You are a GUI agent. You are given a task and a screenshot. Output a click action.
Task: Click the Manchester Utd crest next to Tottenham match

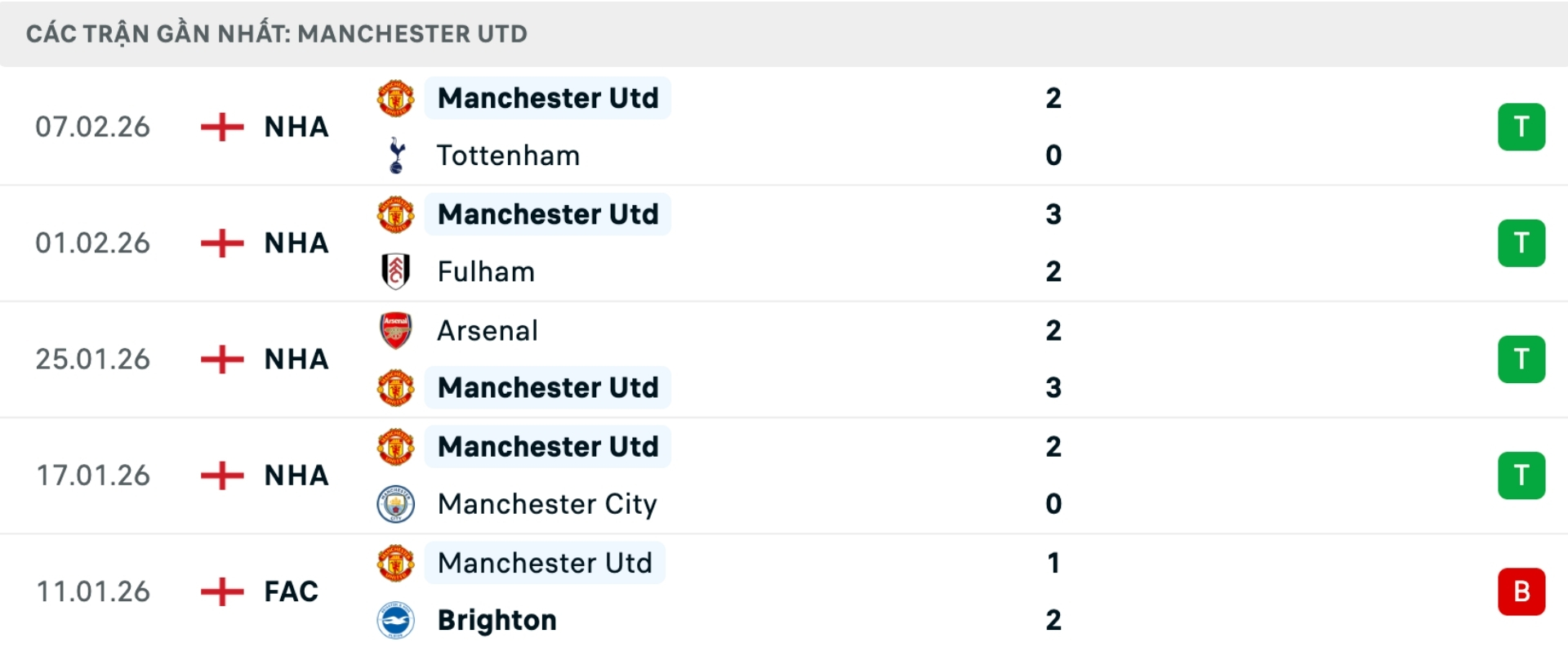[x=396, y=98]
